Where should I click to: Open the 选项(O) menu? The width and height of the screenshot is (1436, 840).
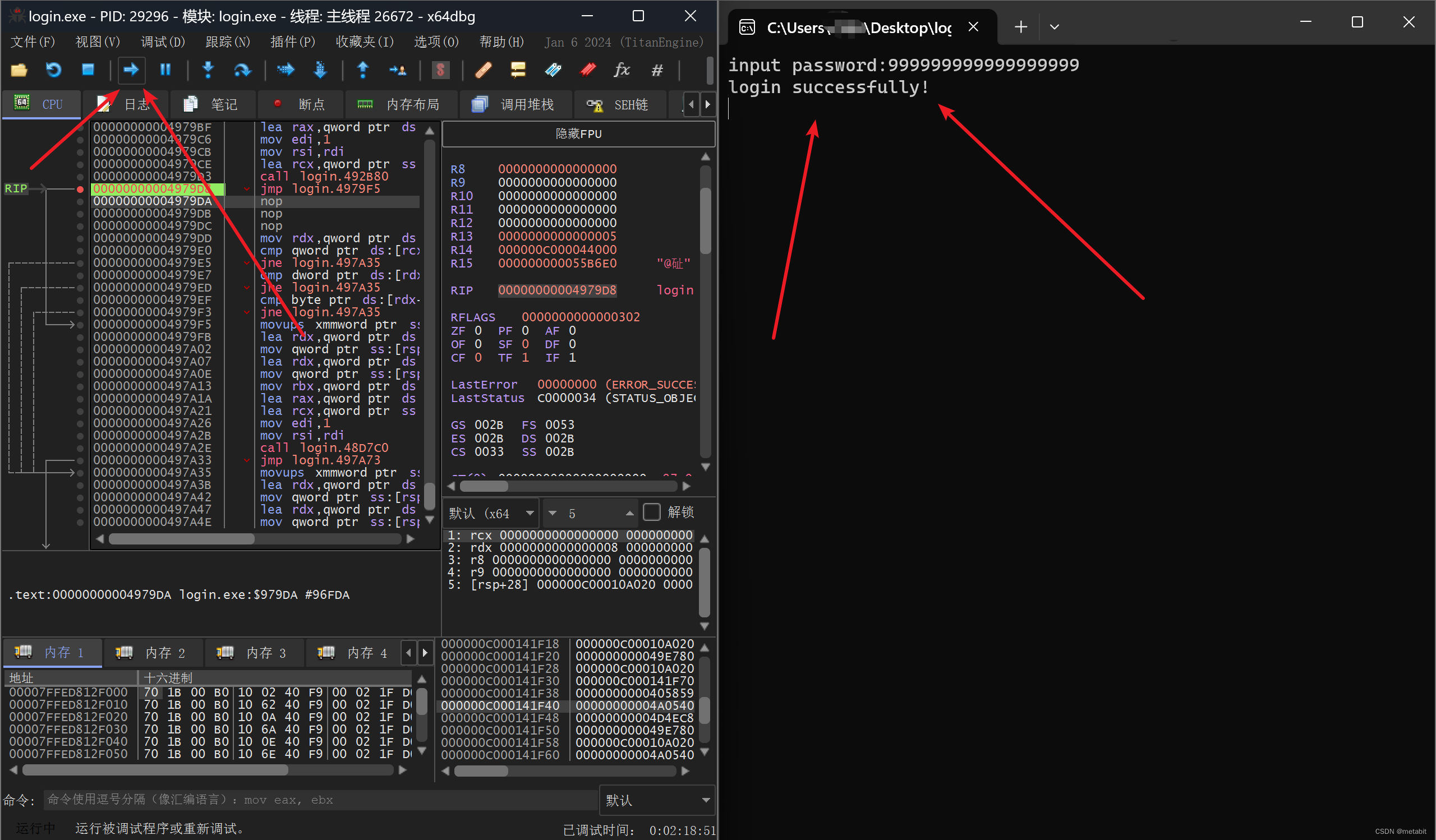click(436, 42)
